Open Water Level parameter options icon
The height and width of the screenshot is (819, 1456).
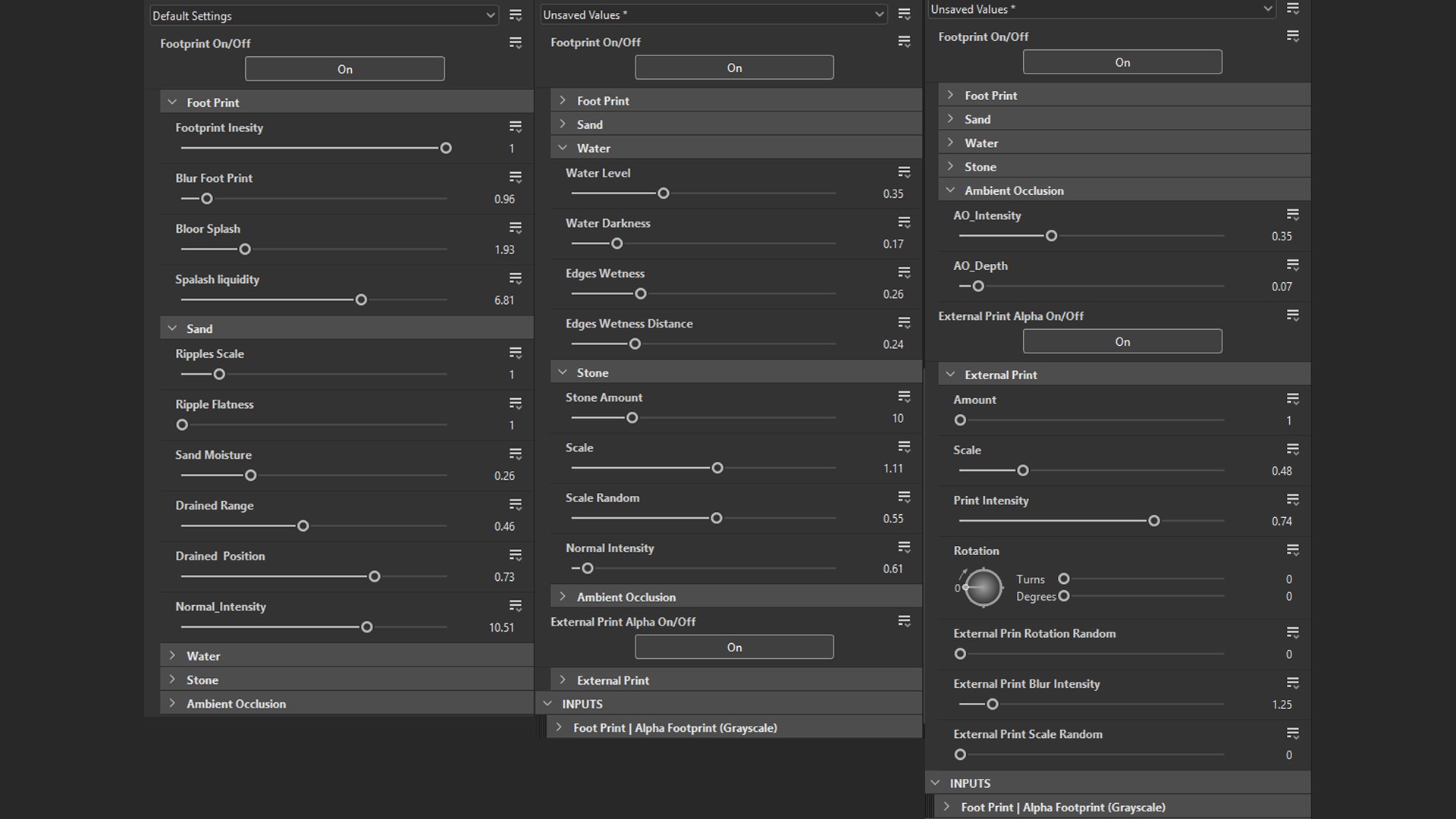[904, 172]
